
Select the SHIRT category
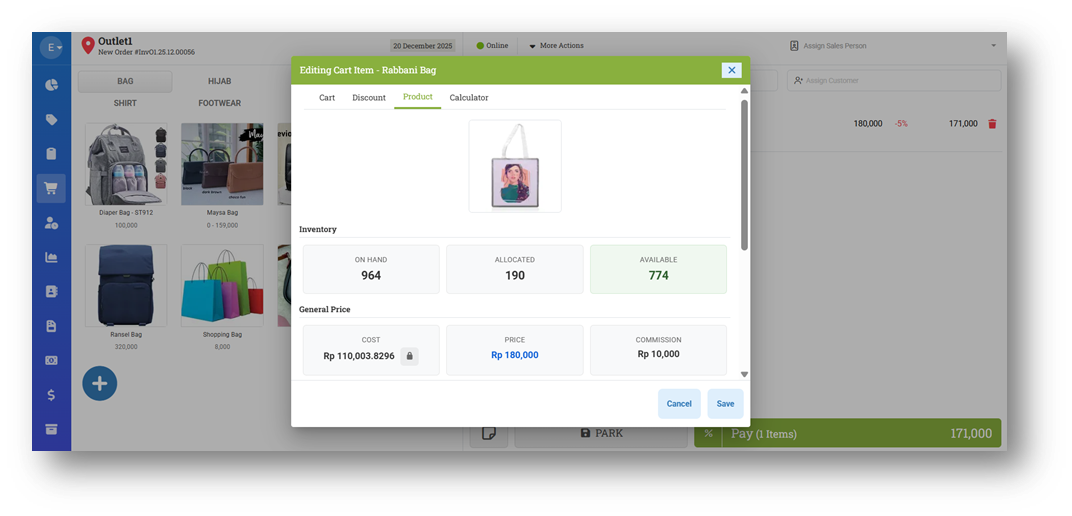(125, 103)
